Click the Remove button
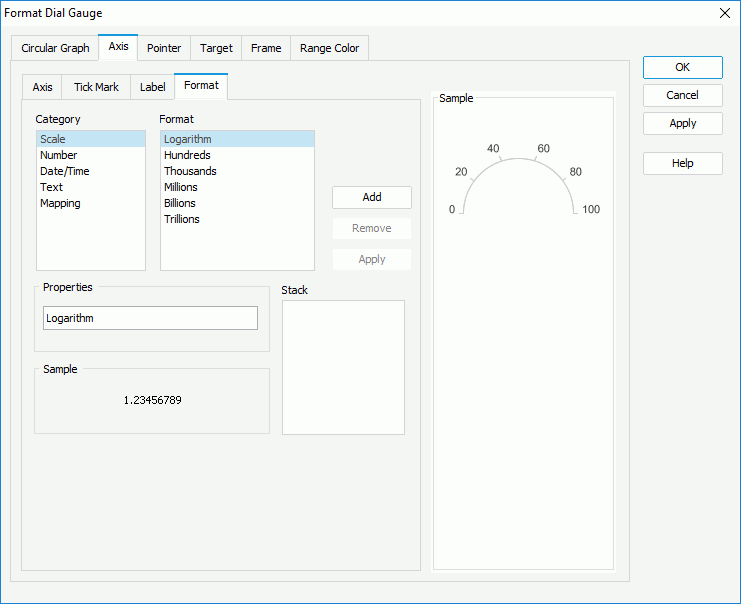 (x=372, y=228)
